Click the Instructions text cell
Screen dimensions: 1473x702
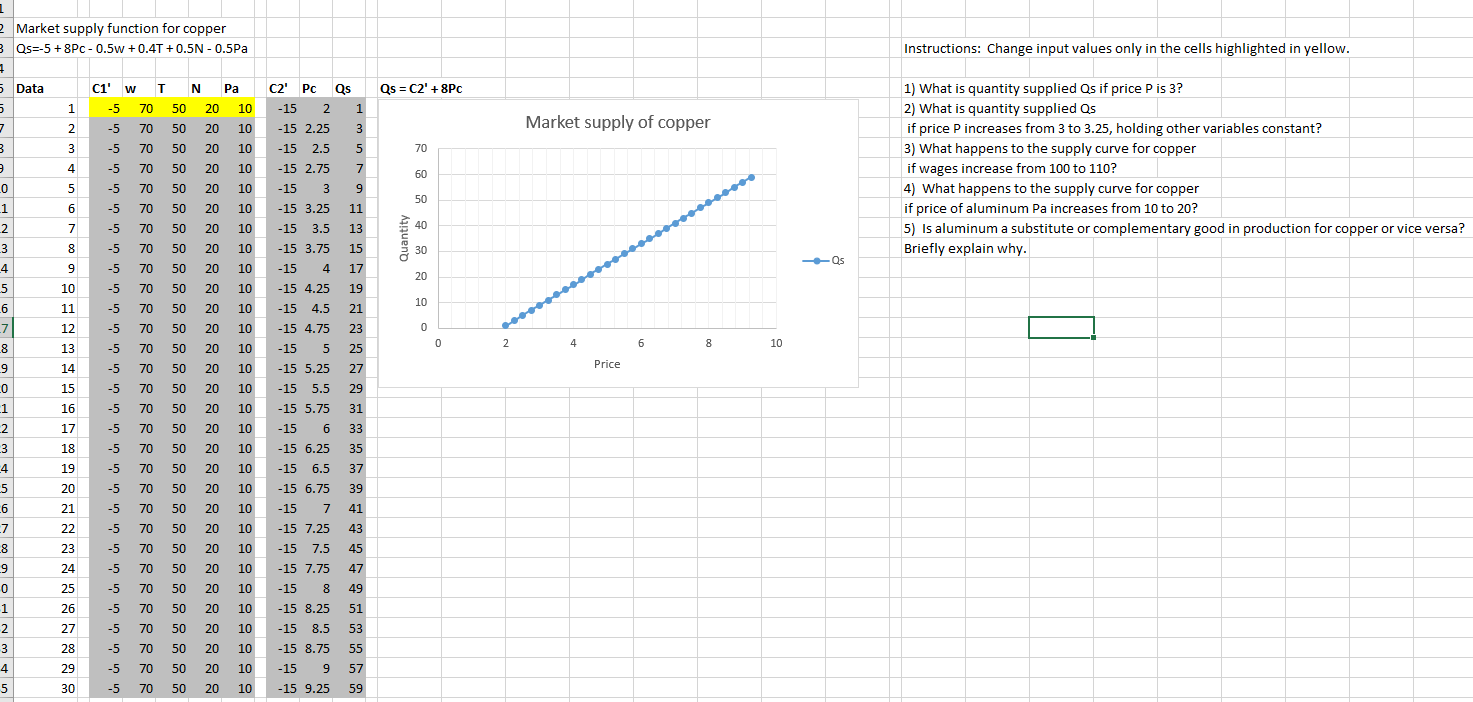click(1000, 48)
